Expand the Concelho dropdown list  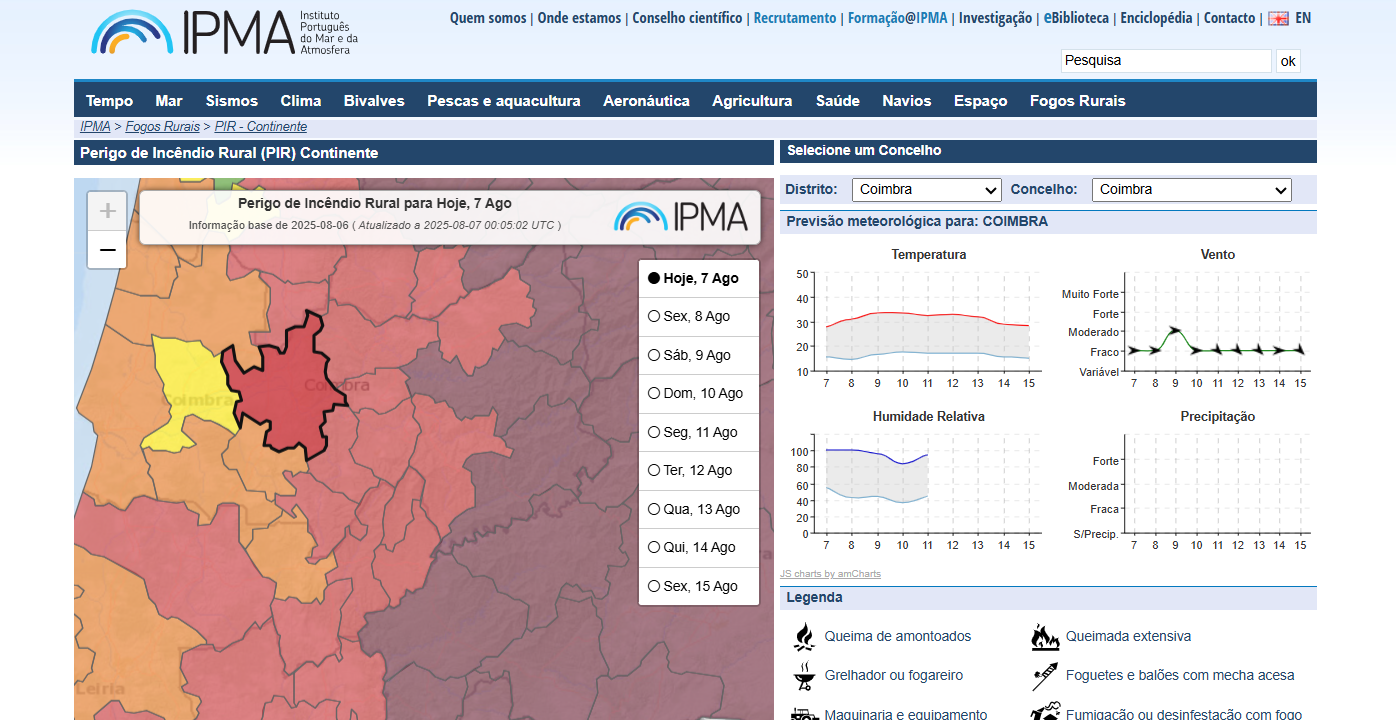[x=1191, y=190]
